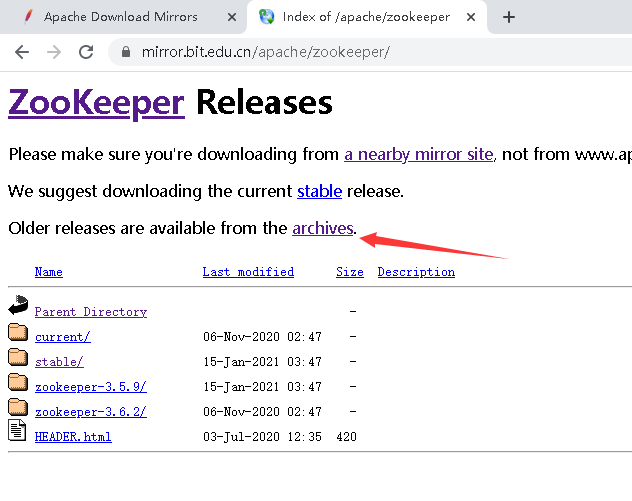Open the HEADER.html file link
Viewport: 632px width, 501px height.
click(73, 437)
